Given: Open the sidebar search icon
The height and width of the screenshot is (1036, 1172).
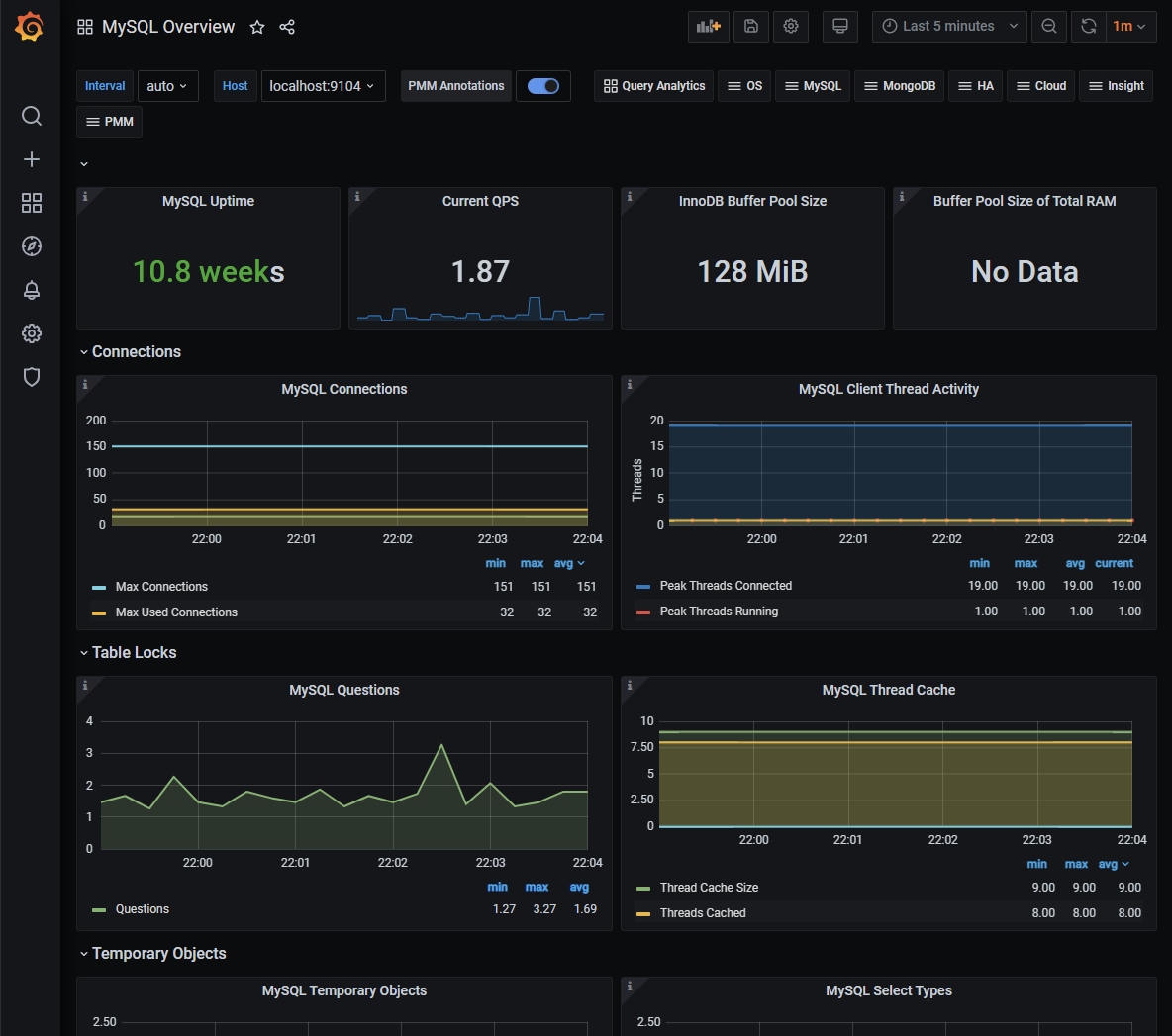Looking at the screenshot, I should coord(32,116).
